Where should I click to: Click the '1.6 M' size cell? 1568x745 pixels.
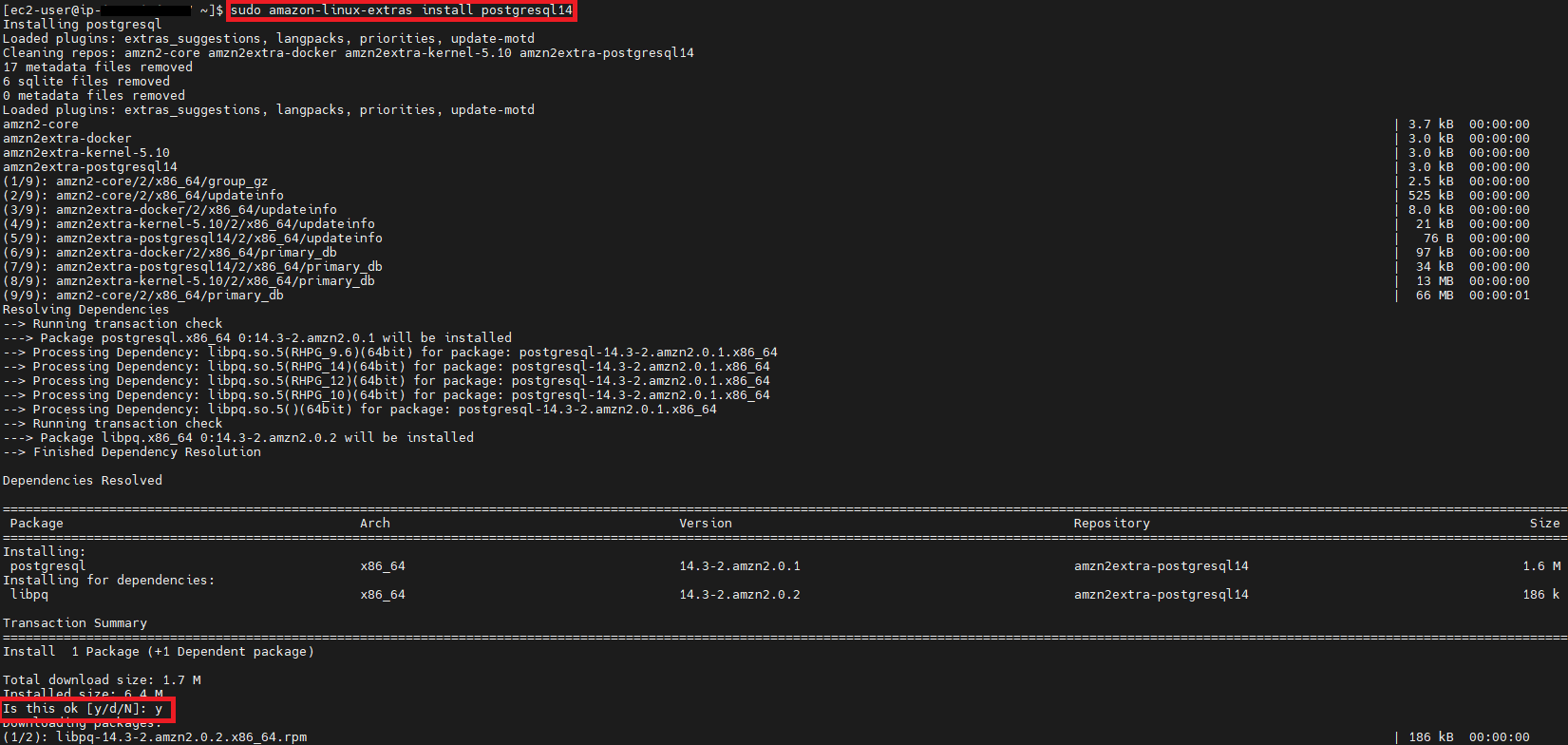coord(1541,566)
